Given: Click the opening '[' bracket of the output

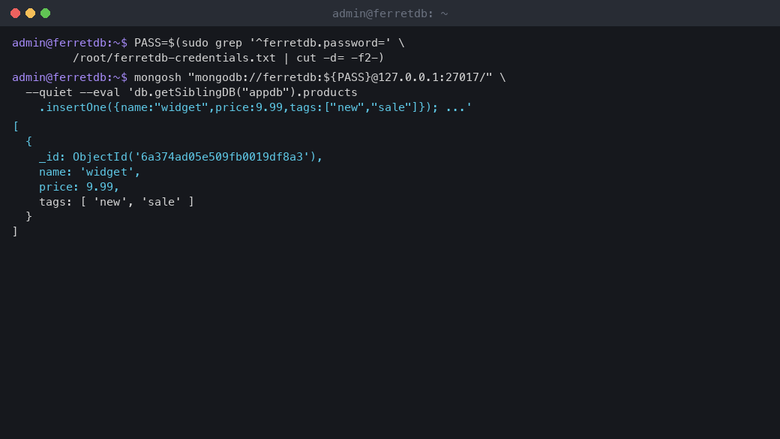Looking at the screenshot, I should pos(15,126).
